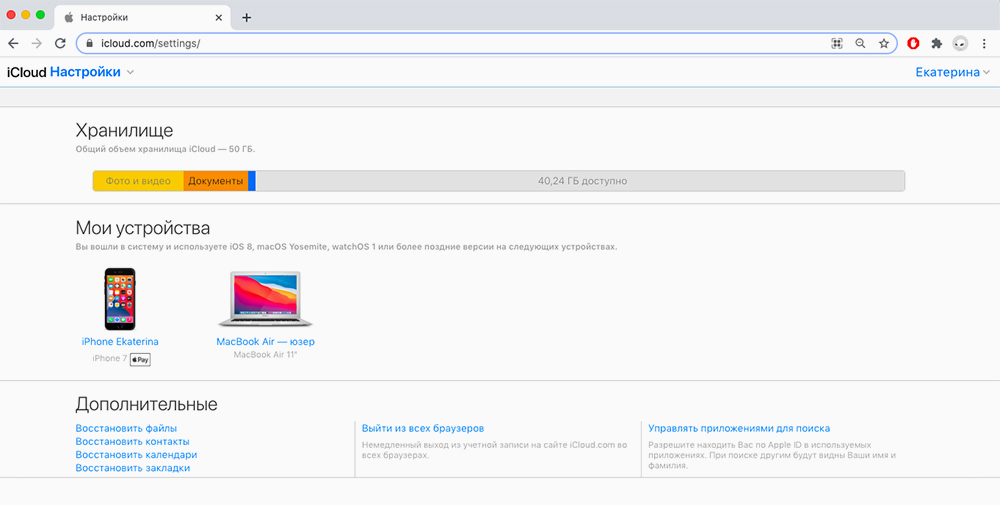Go back with the browser back arrow
Image resolution: width=1000 pixels, height=505 pixels.
pyautogui.click(x=13, y=43)
